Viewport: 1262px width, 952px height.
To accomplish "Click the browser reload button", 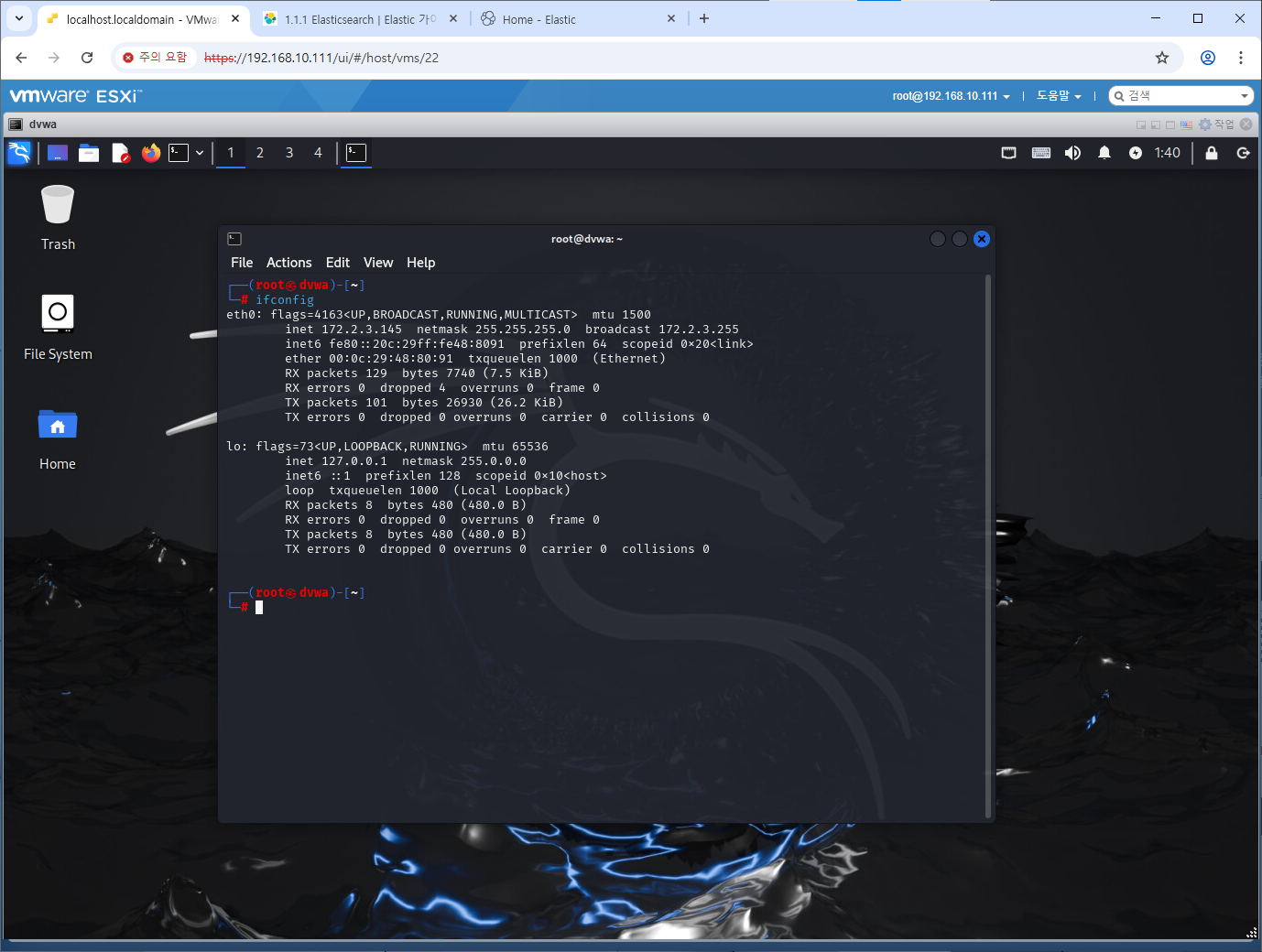I will pyautogui.click(x=87, y=58).
